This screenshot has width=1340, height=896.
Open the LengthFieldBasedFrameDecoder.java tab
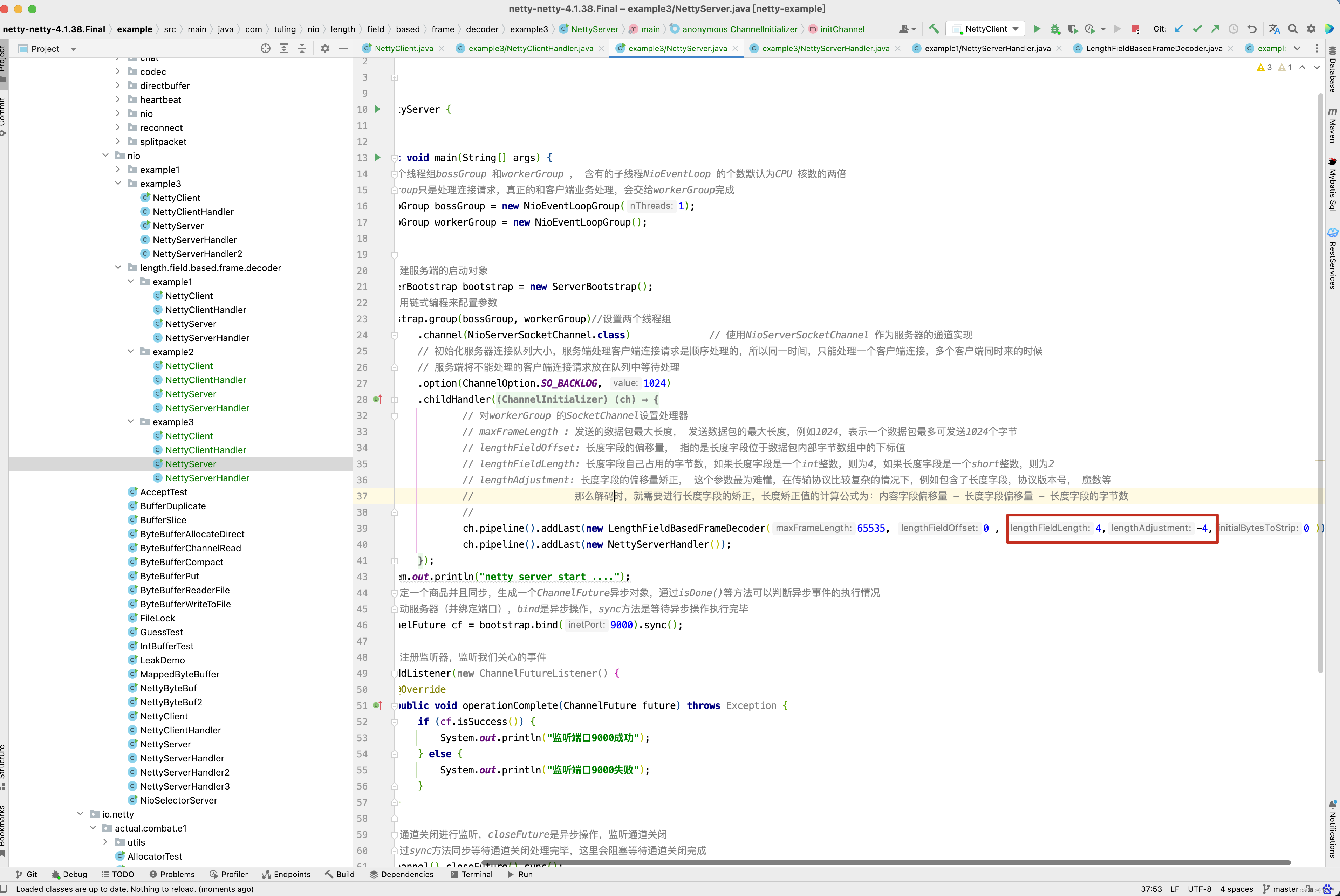[x=1153, y=49]
